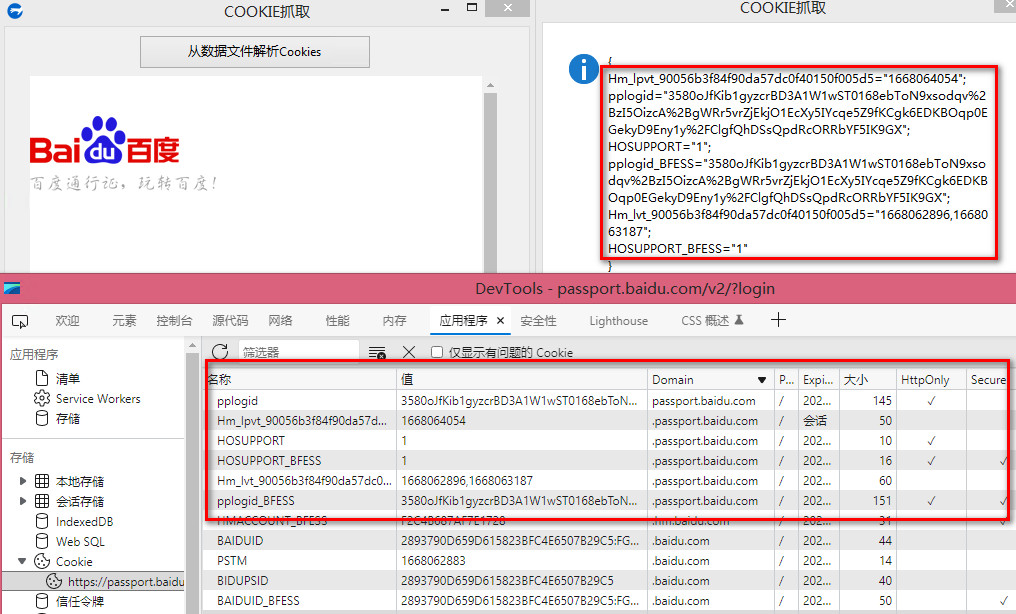This screenshot has height=614, width=1016.
Task: Switch to the 内存 tab
Action: point(395,321)
